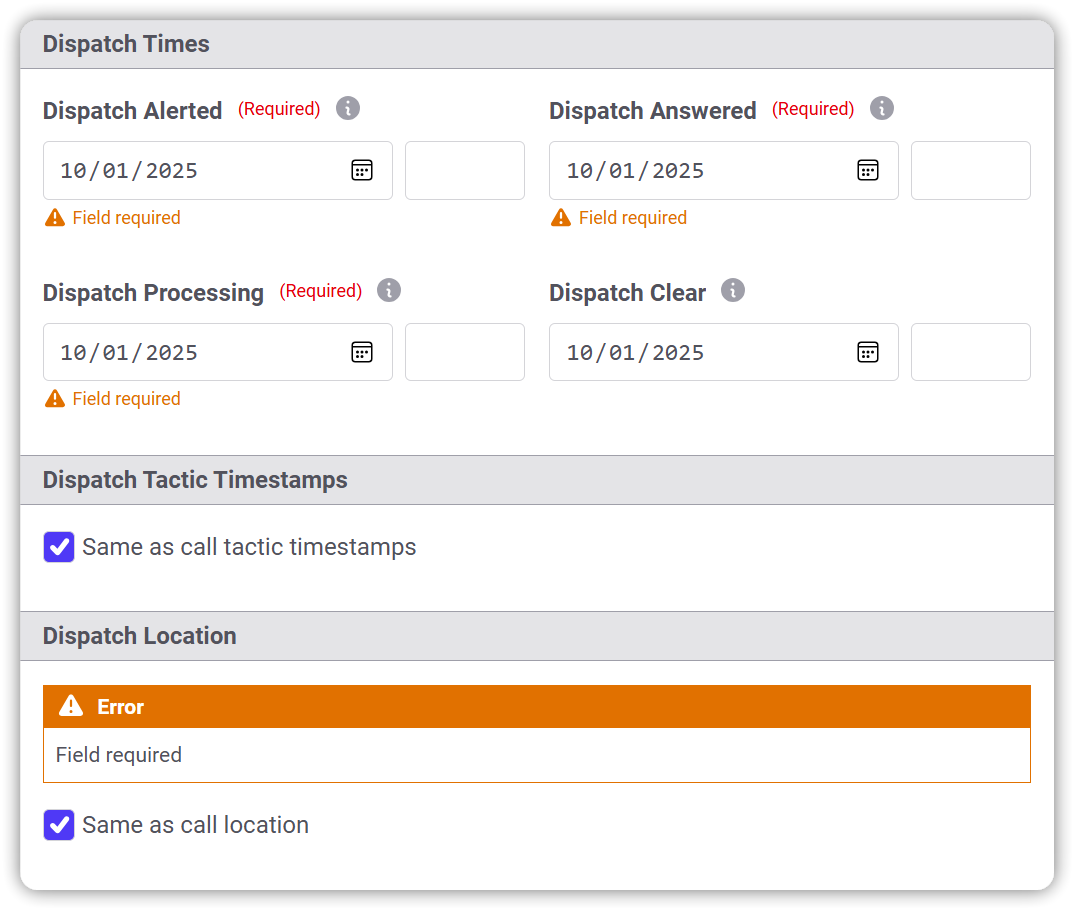The image size is (1074, 910).
Task: Open calendar picker for Dispatch Alerted date
Action: (361, 170)
